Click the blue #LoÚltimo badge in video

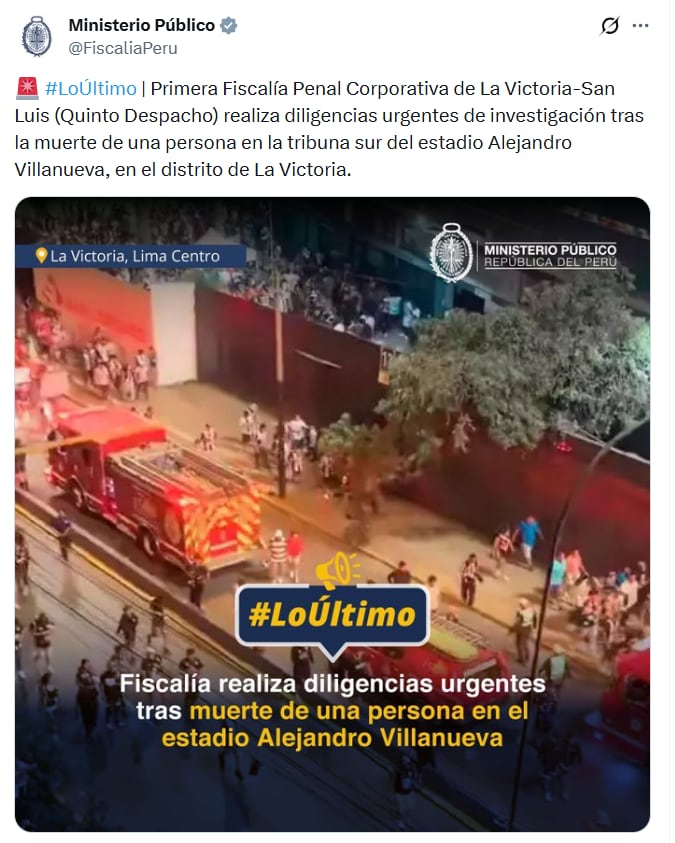332,616
